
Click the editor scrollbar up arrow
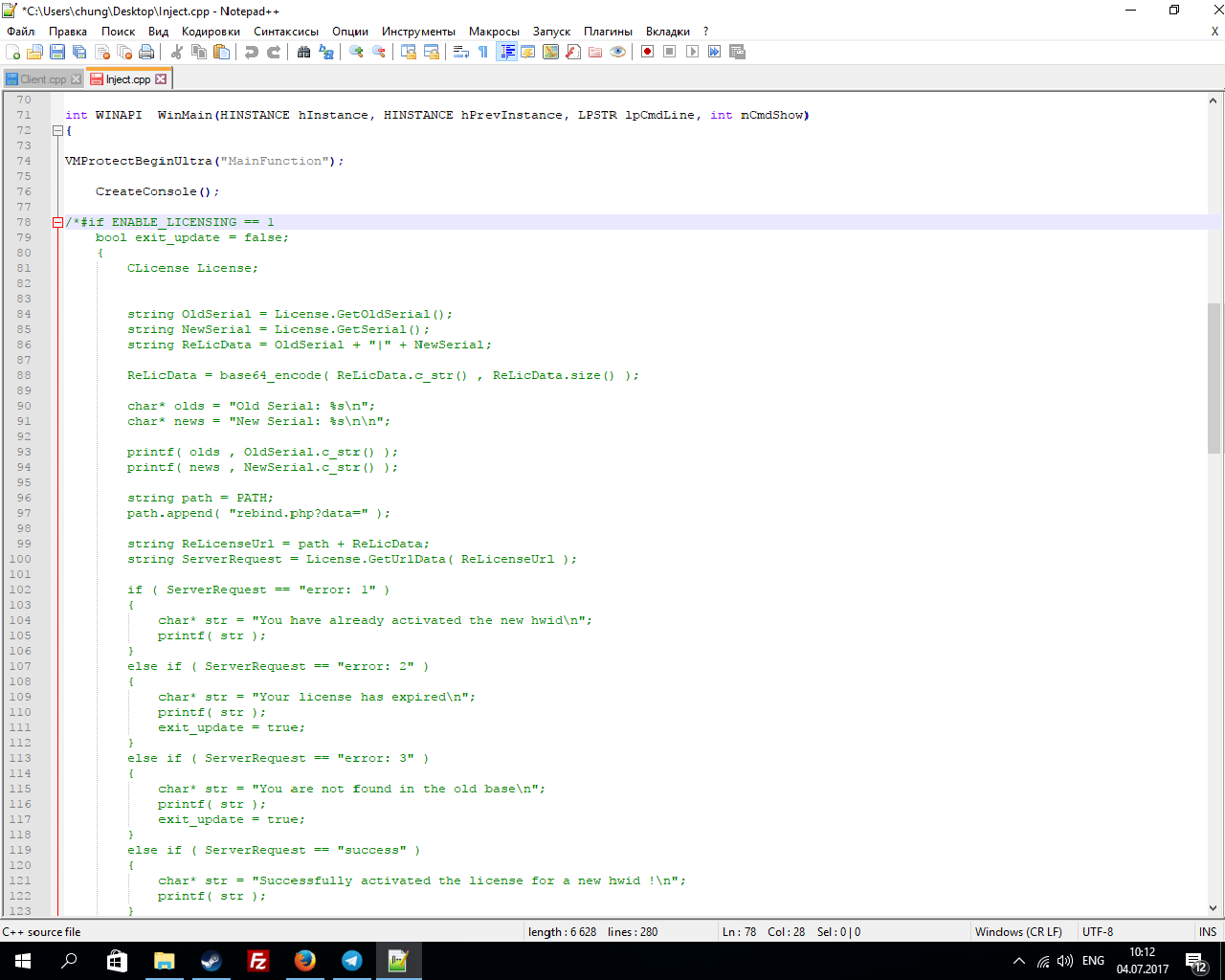[x=1214, y=100]
